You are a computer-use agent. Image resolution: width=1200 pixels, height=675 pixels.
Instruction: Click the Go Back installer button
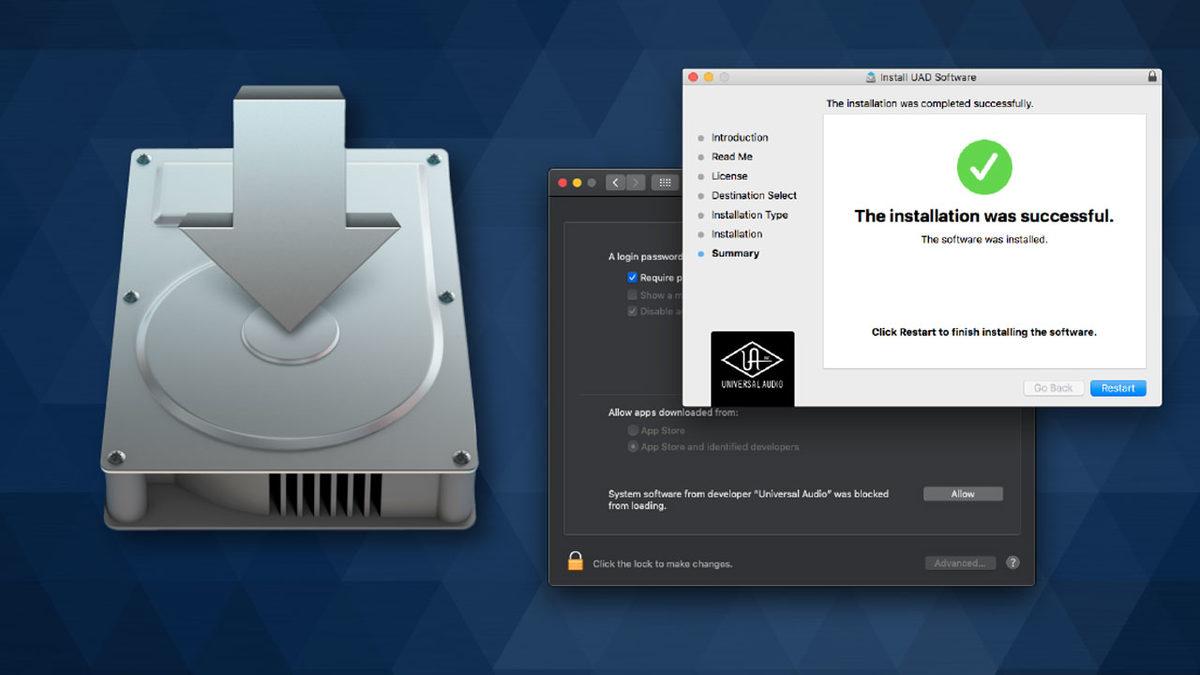click(x=1053, y=388)
